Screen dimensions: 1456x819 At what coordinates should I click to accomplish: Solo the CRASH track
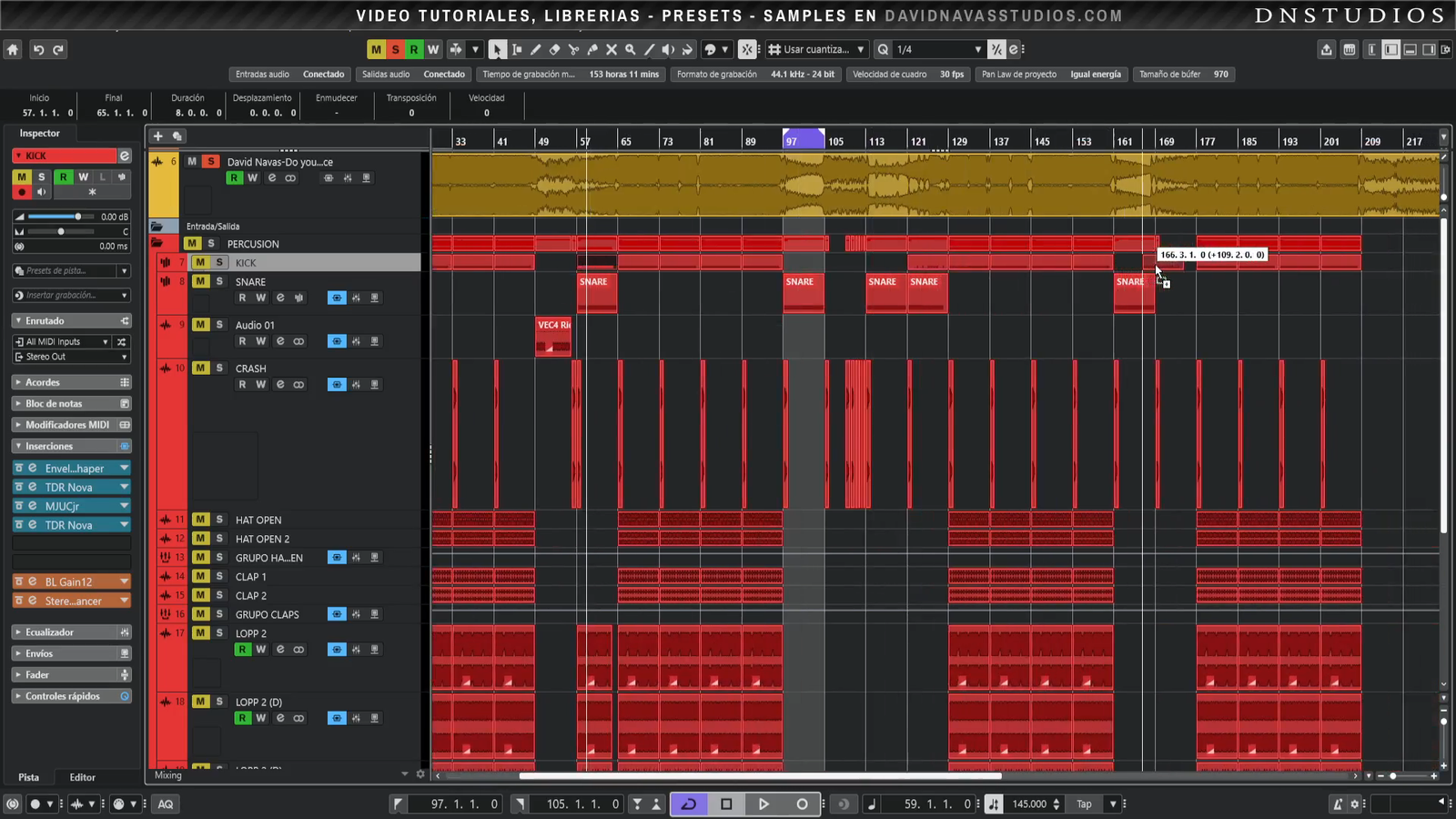click(x=219, y=368)
